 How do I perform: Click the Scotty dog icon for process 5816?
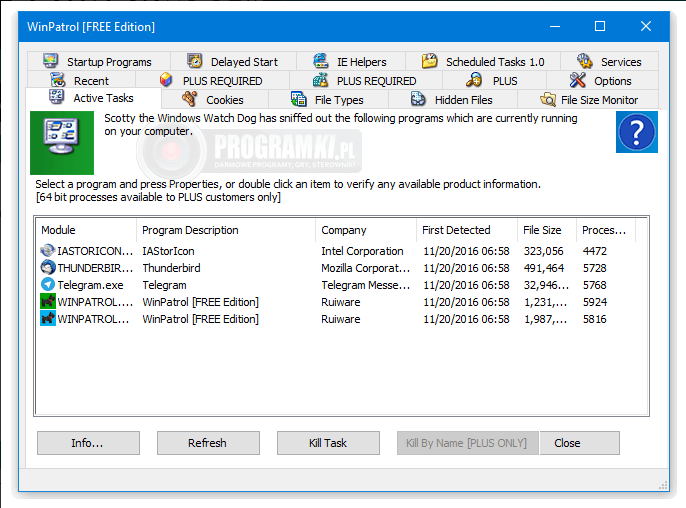tap(48, 319)
